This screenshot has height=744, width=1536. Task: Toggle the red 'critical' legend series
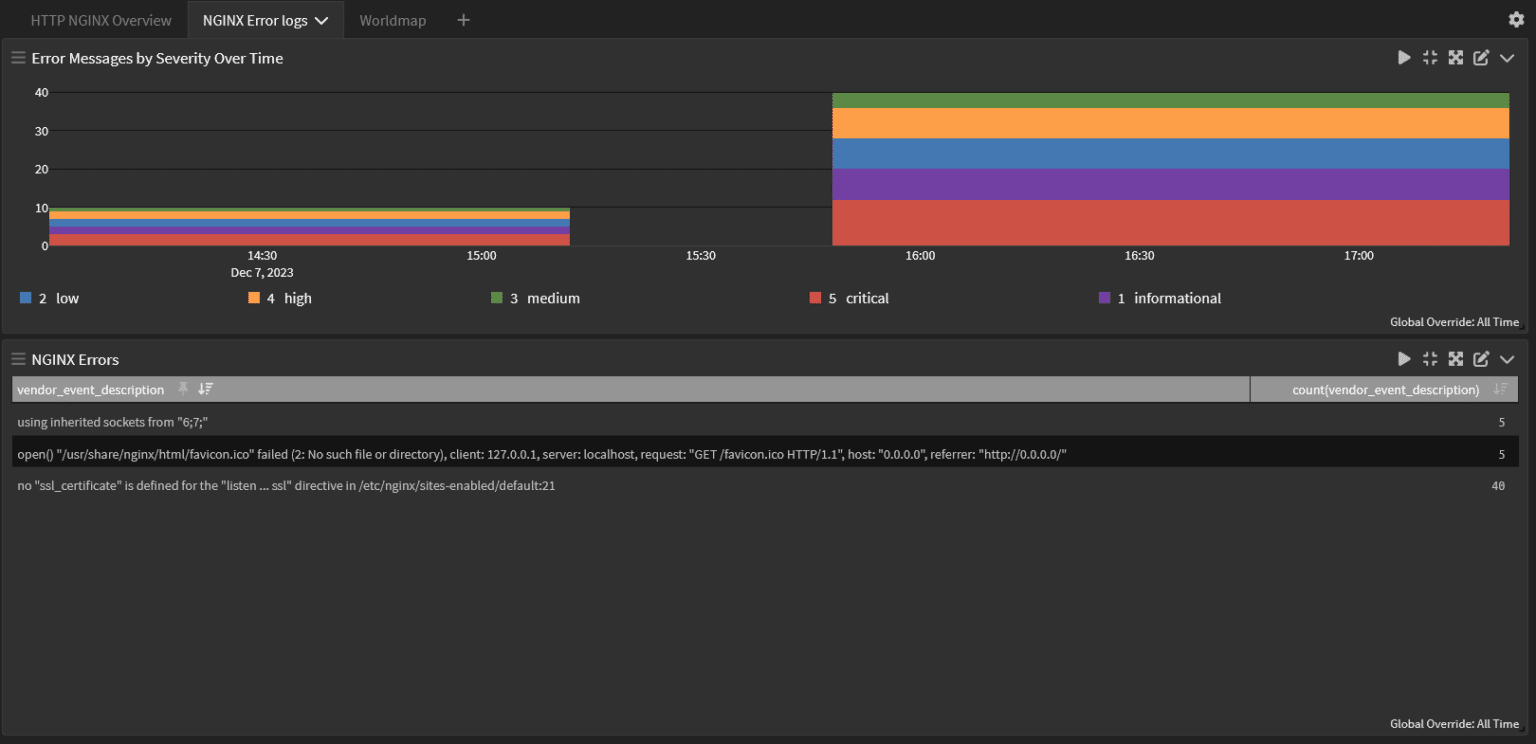[x=849, y=298]
